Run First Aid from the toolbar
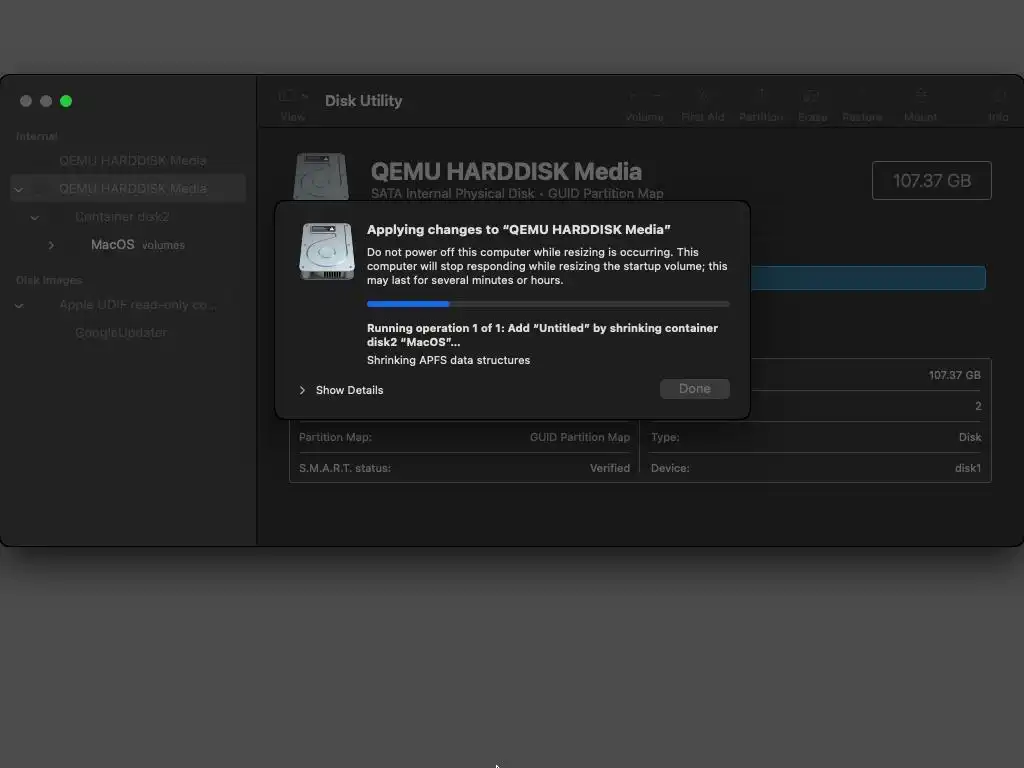1024x768 pixels. (703, 104)
